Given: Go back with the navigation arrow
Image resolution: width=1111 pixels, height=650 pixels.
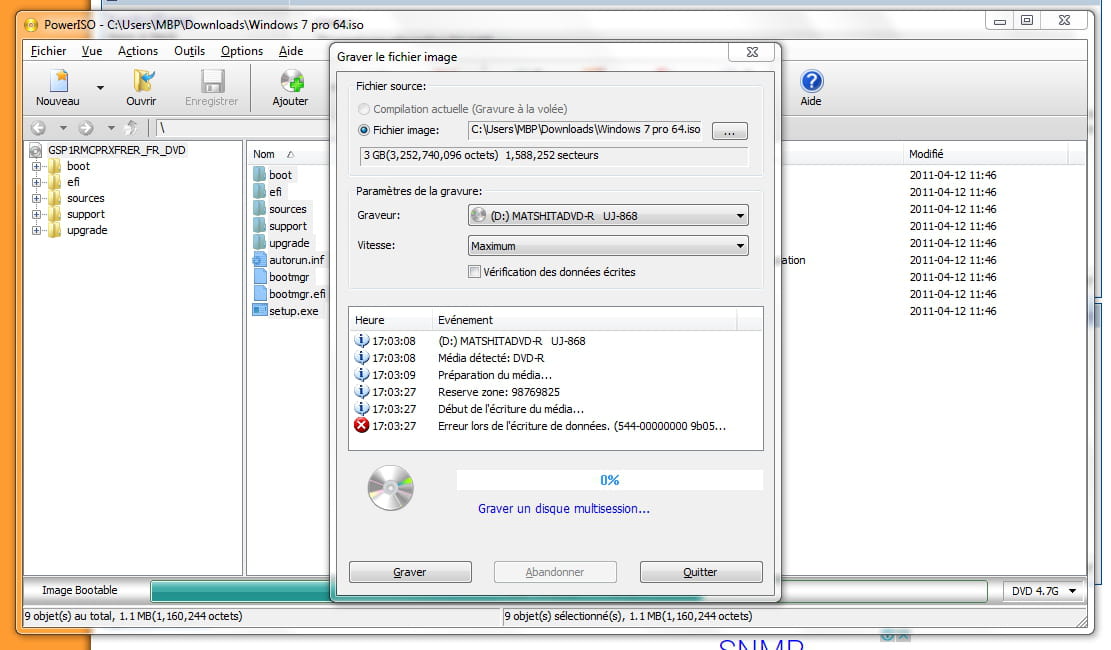Looking at the screenshot, I should click(x=38, y=128).
